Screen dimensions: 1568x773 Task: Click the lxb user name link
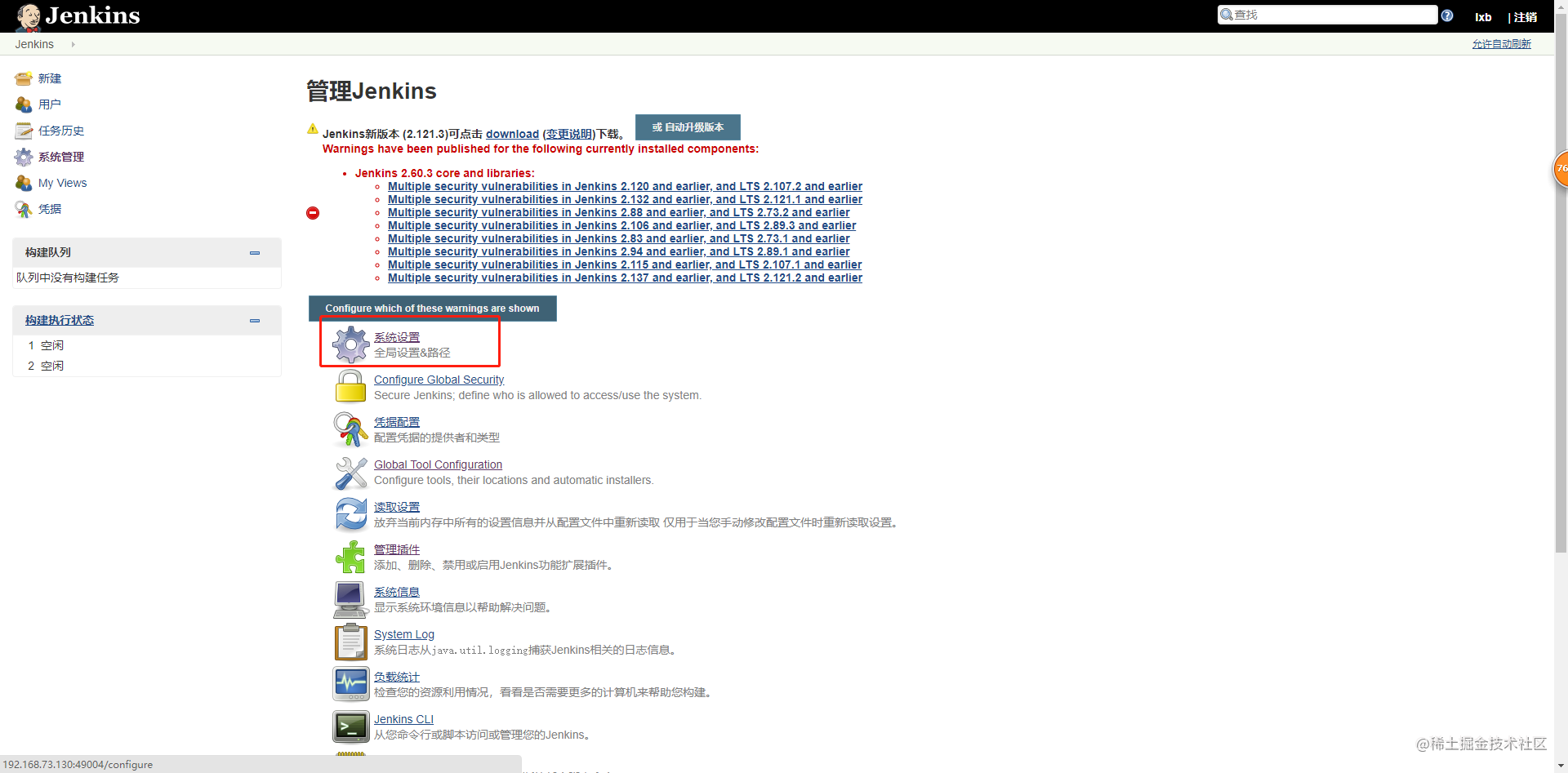[1483, 17]
